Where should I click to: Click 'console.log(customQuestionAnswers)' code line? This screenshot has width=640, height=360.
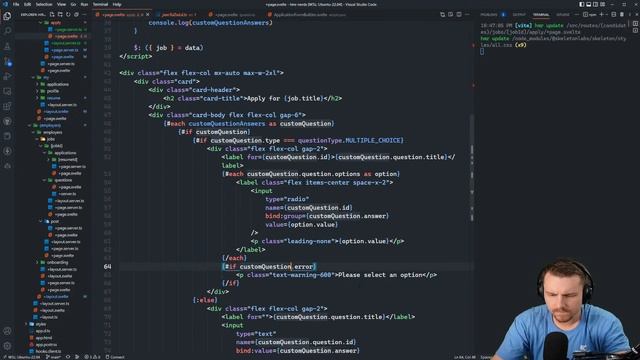(210, 23)
